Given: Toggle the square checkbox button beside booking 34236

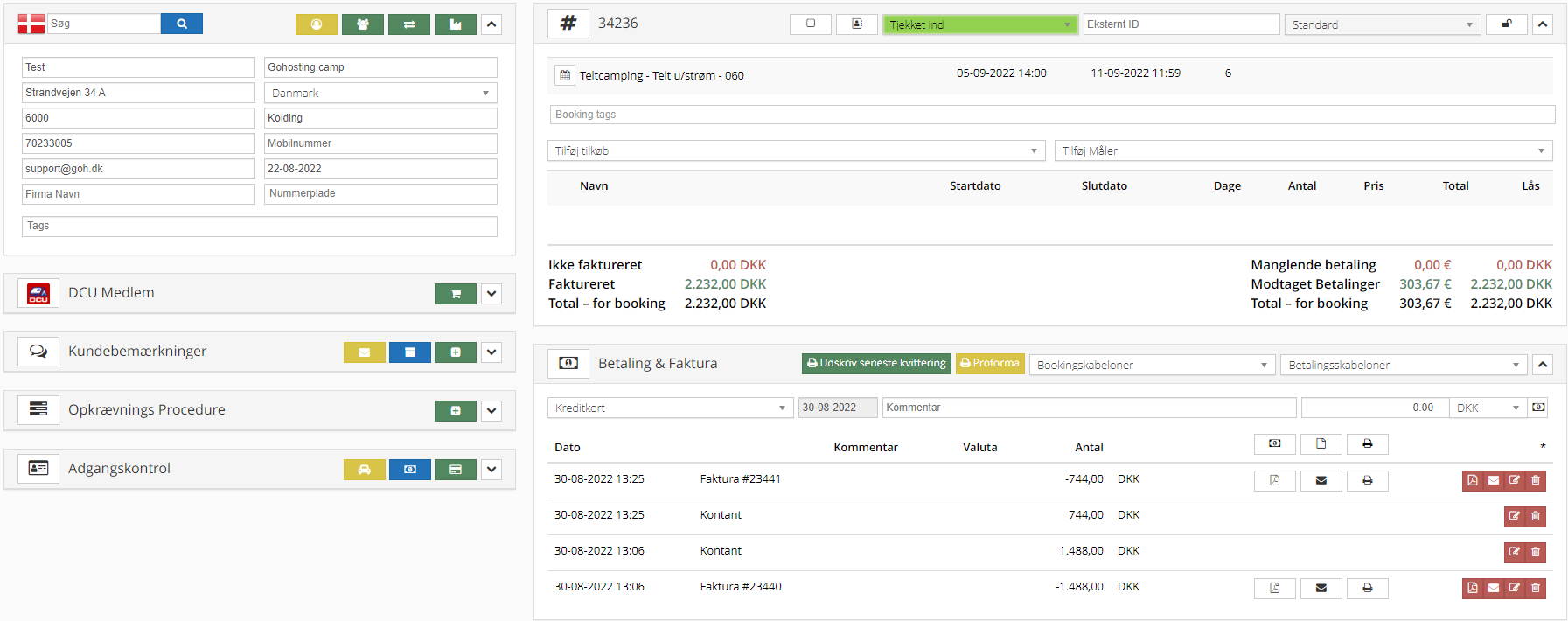Looking at the screenshot, I should 810,24.
